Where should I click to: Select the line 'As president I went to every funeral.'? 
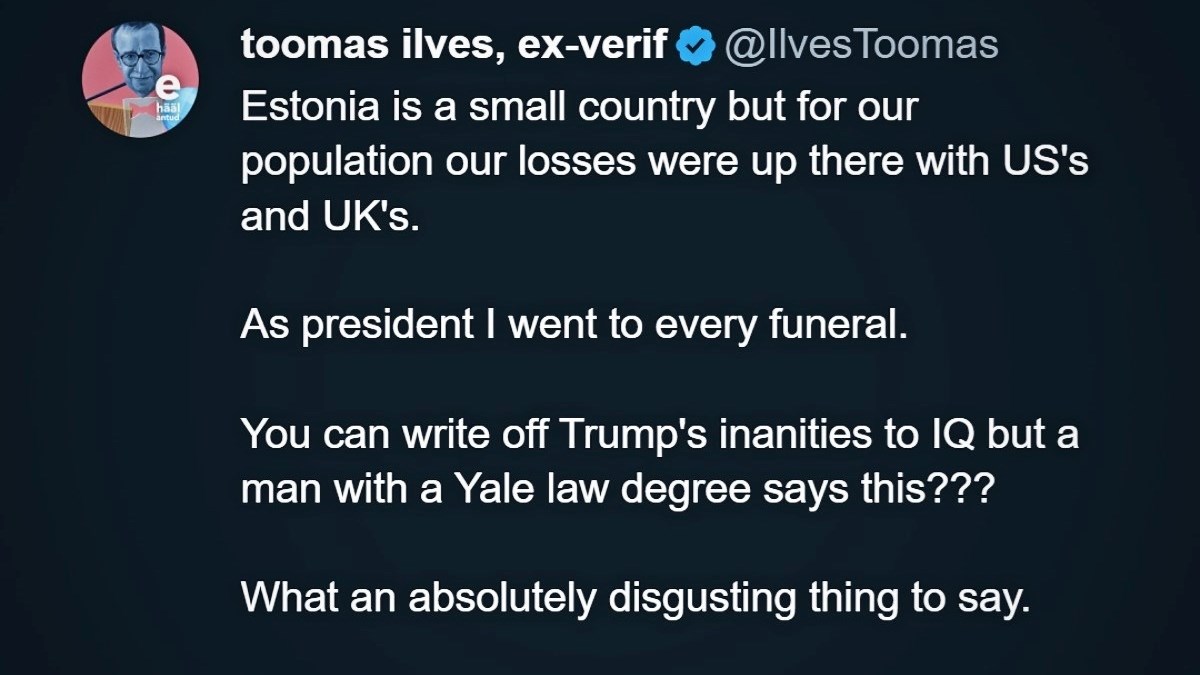pyautogui.click(x=574, y=327)
